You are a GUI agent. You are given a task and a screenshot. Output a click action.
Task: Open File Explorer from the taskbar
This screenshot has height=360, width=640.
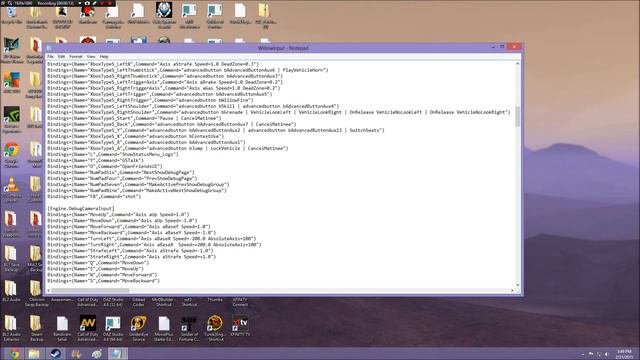(34, 354)
